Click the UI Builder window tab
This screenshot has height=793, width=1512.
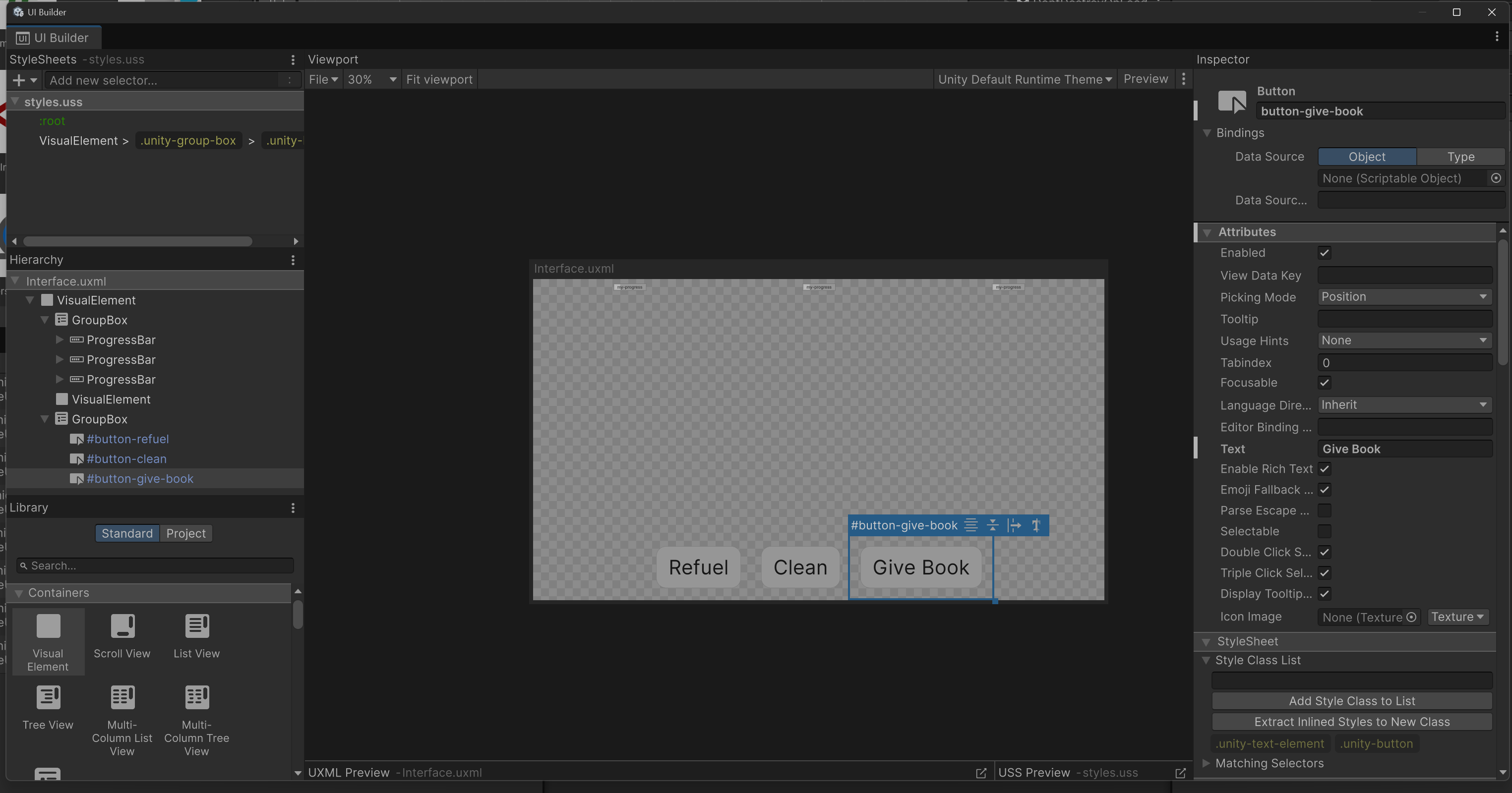pyautogui.click(x=53, y=38)
